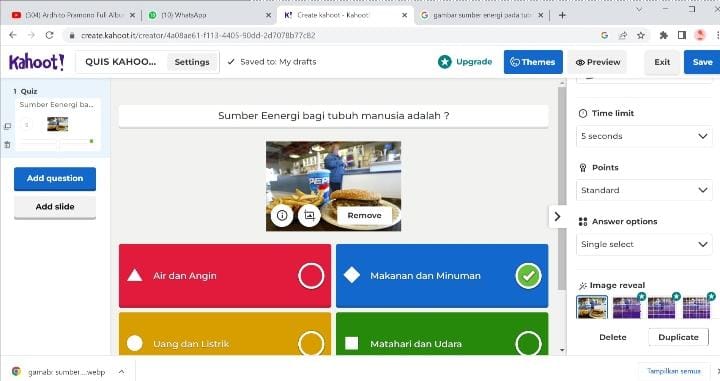Click the circle shape on yellow answer
Screen dimensions: 720x381
135,343
